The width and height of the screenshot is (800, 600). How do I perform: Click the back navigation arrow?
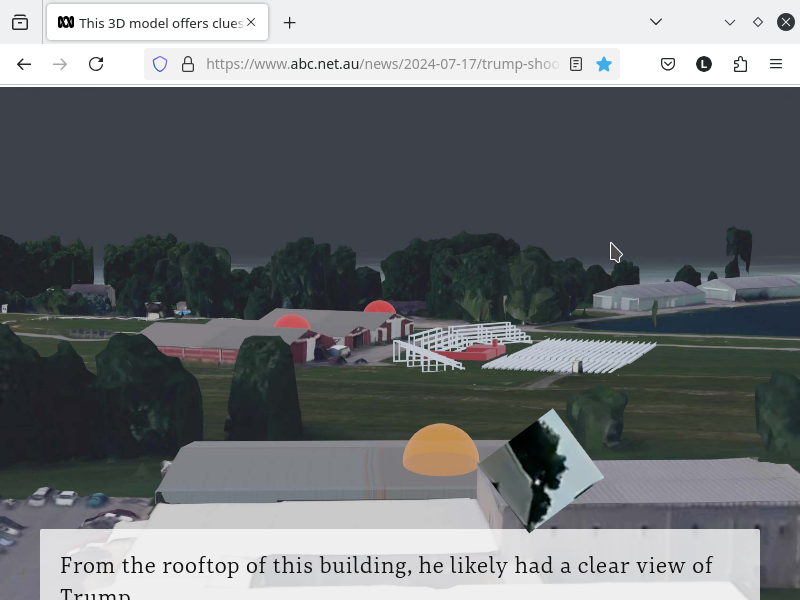[24, 64]
